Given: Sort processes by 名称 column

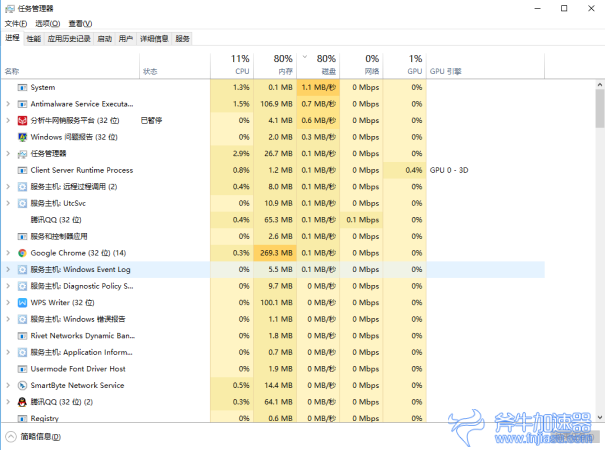Looking at the screenshot, I should pyautogui.click(x=71, y=65).
